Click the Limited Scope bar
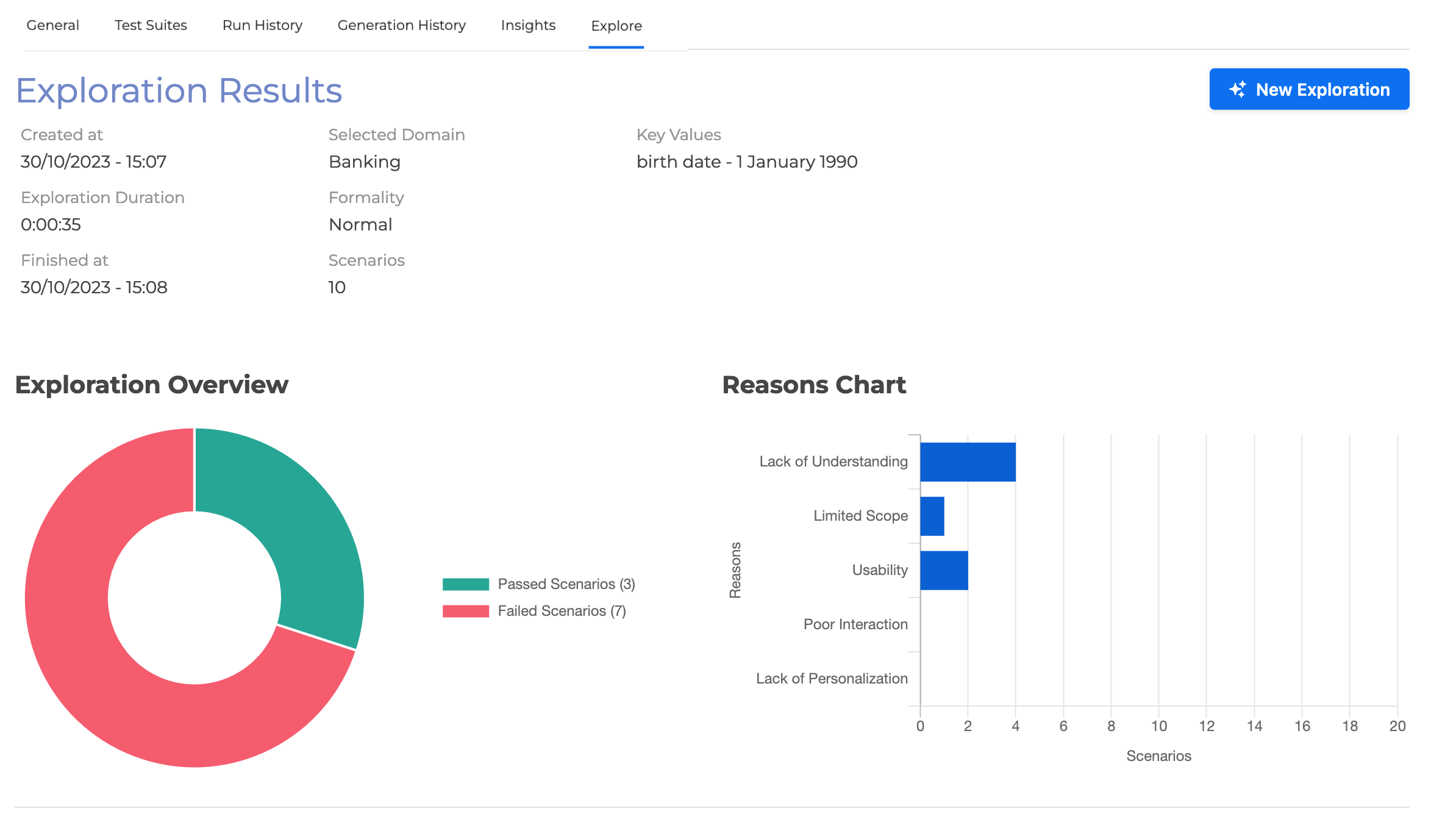 point(932,516)
